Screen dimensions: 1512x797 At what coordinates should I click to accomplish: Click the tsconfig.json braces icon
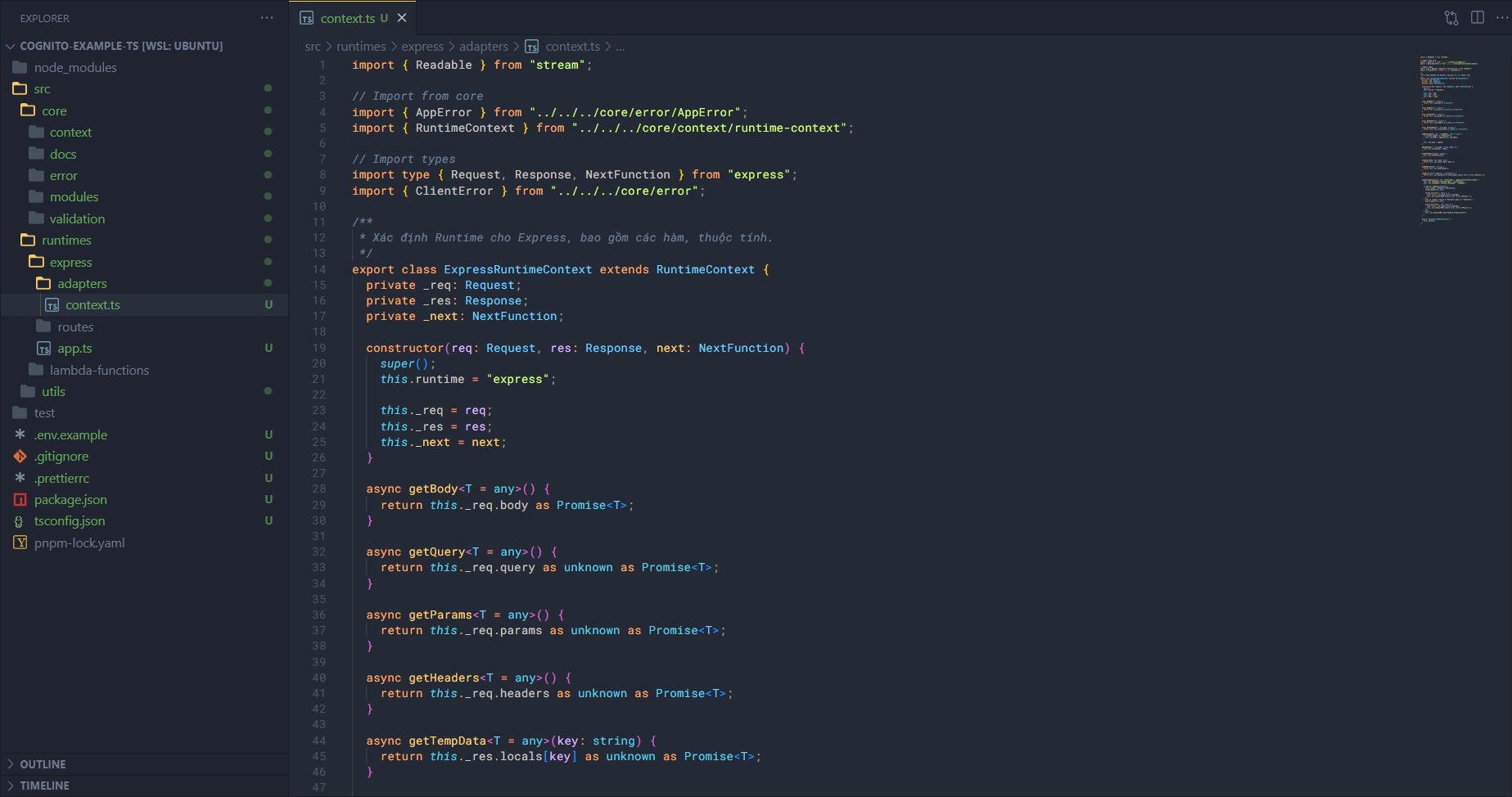(x=20, y=521)
